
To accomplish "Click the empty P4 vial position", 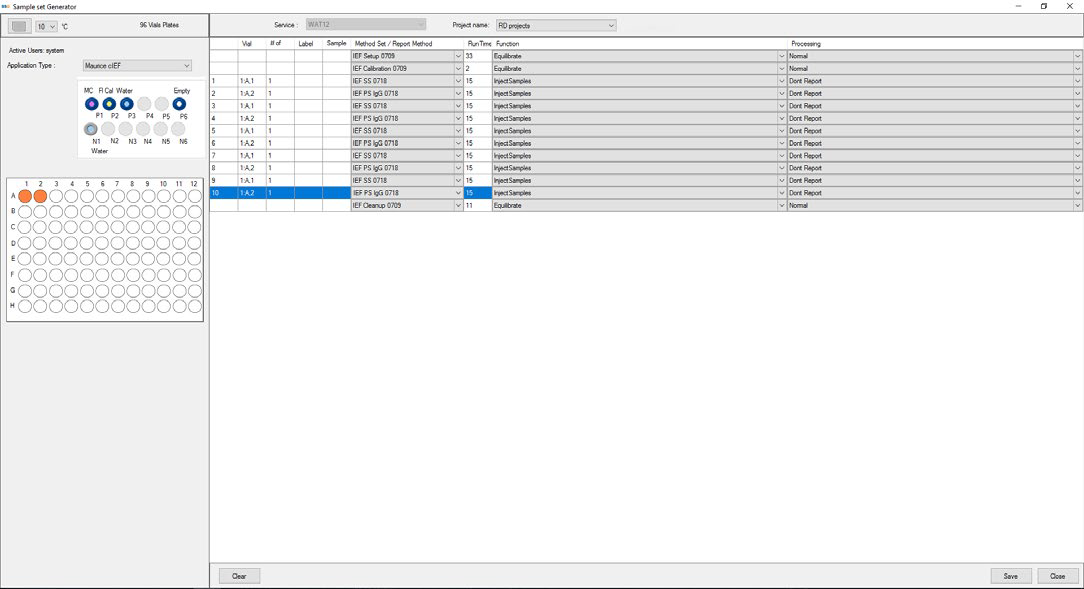I will (145, 104).
